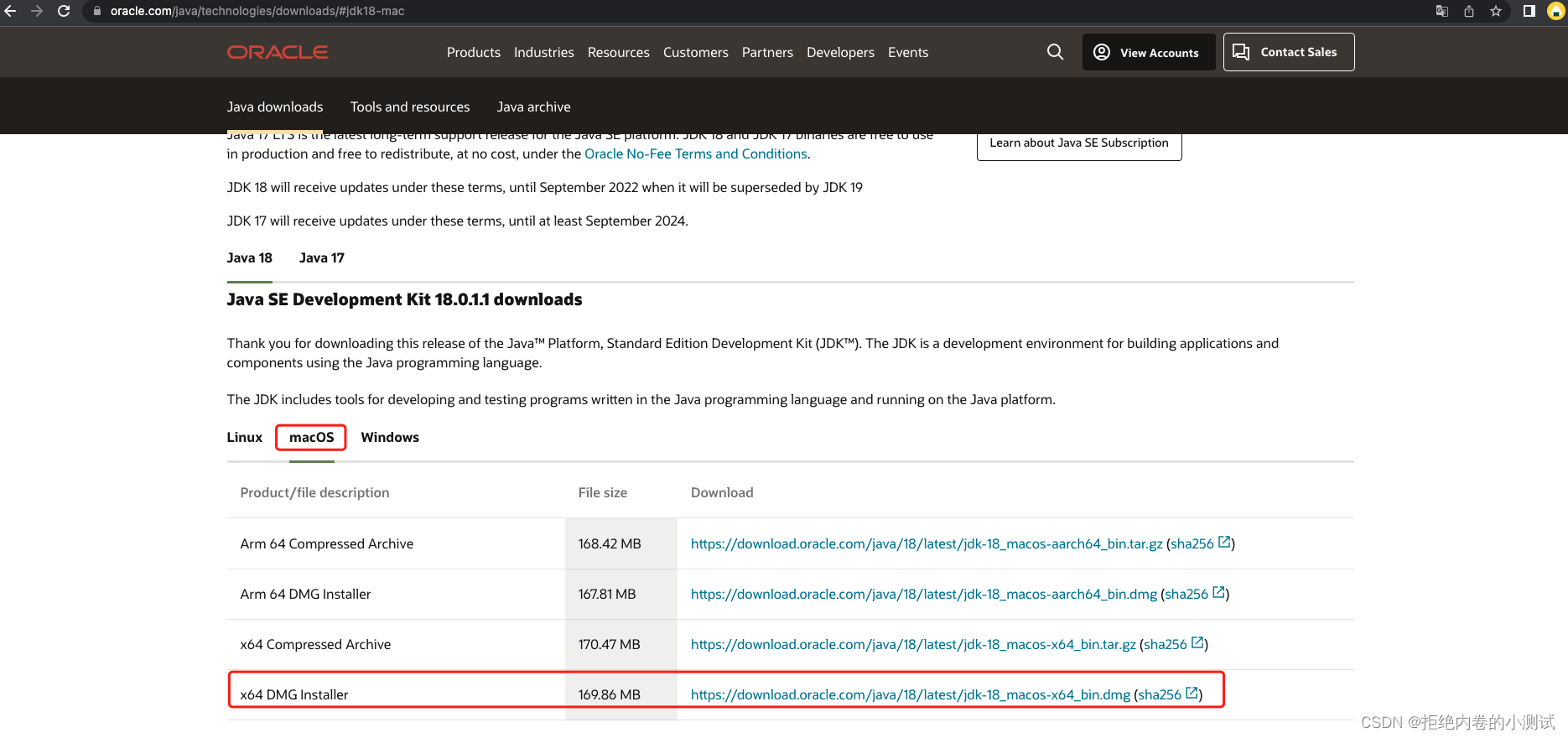The image size is (1568, 738).
Task: Open the Customers menu
Action: pos(696,52)
